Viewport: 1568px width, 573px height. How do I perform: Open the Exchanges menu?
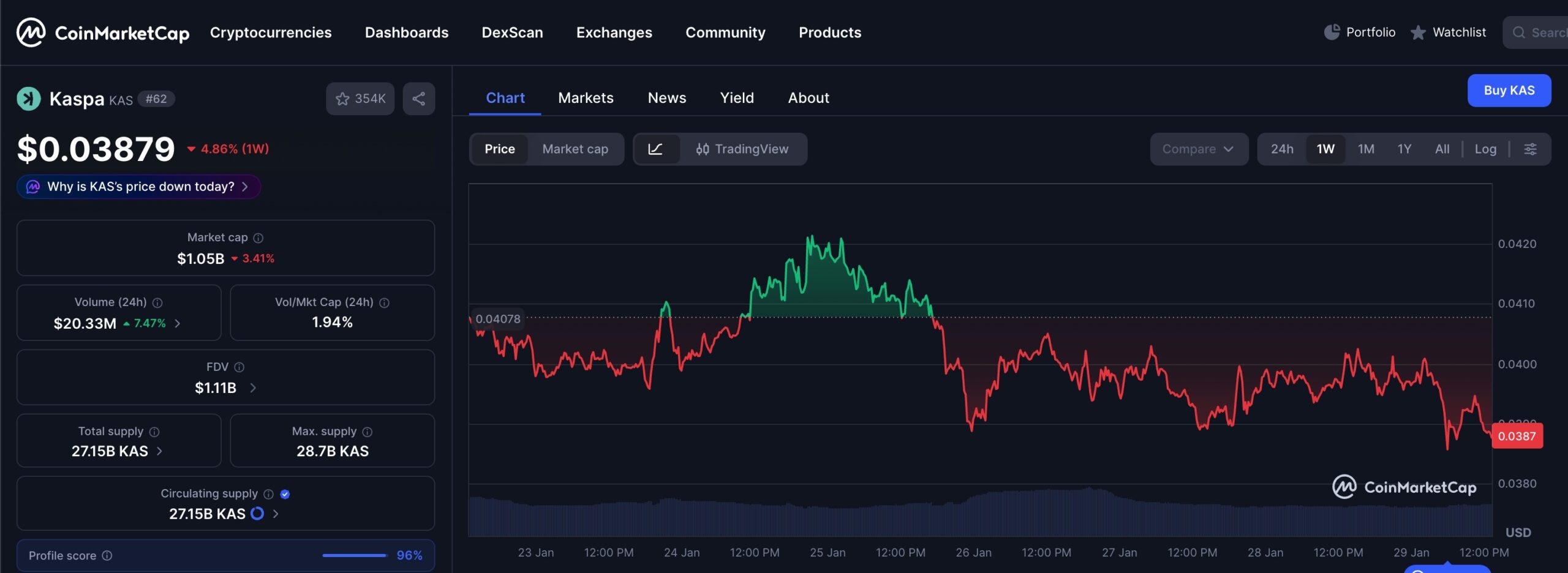coord(614,32)
